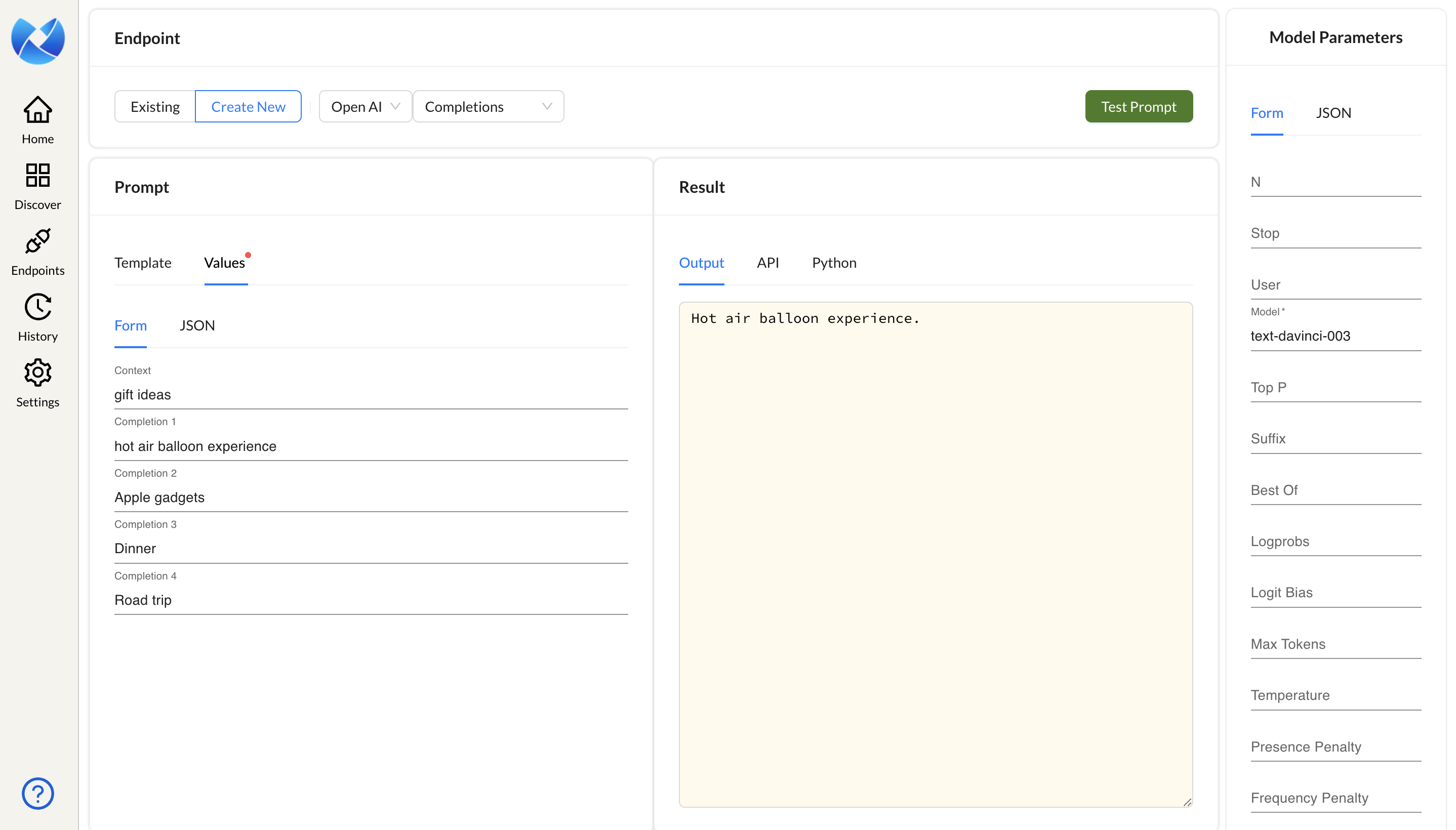
Task: Select the Existing endpoint option
Action: point(155,107)
